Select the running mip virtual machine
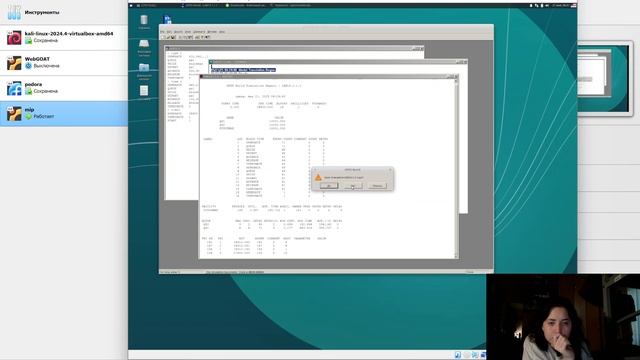The width and height of the screenshot is (640, 360). pos(64,113)
